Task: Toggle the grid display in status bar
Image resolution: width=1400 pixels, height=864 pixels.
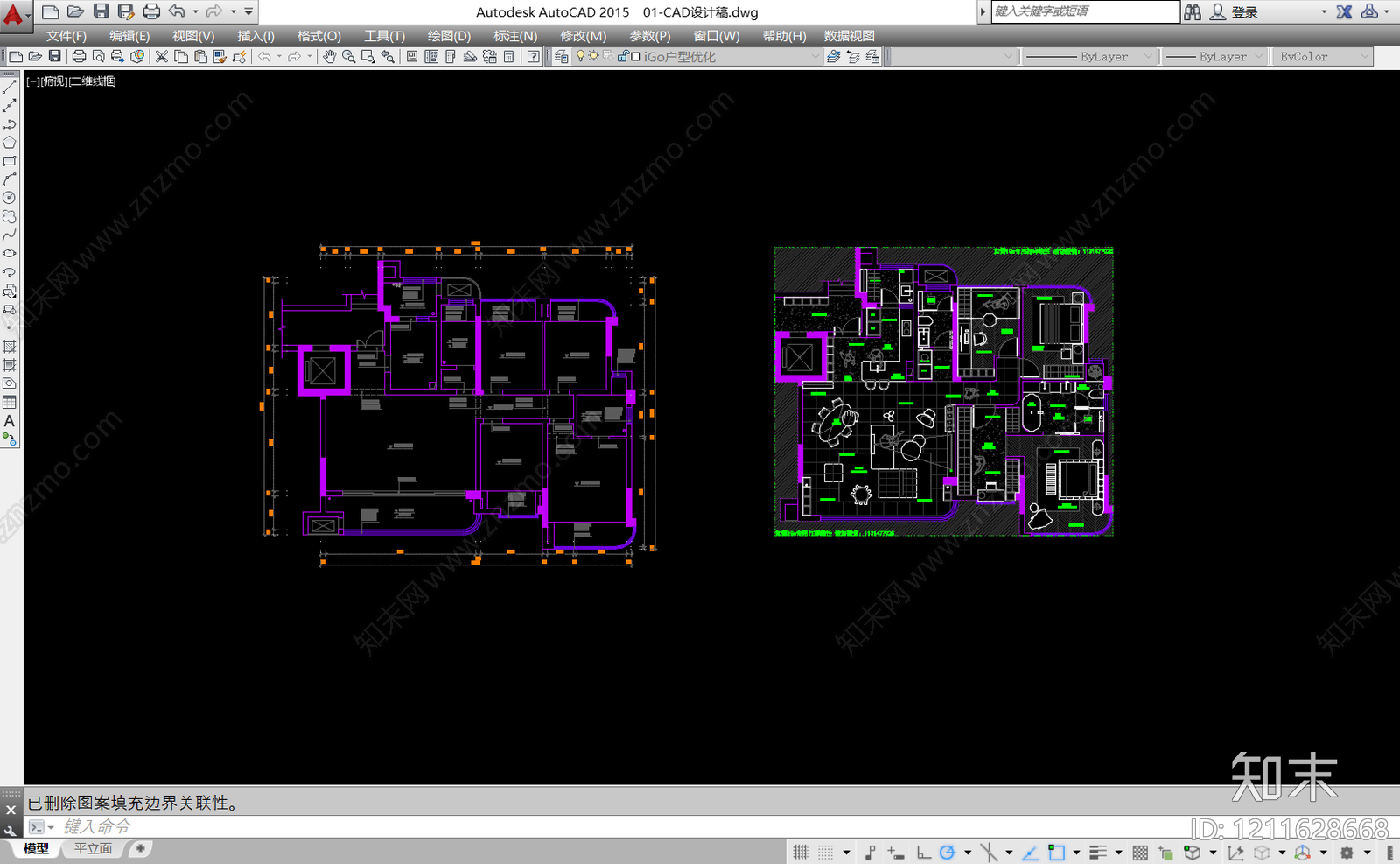Action: [x=801, y=852]
